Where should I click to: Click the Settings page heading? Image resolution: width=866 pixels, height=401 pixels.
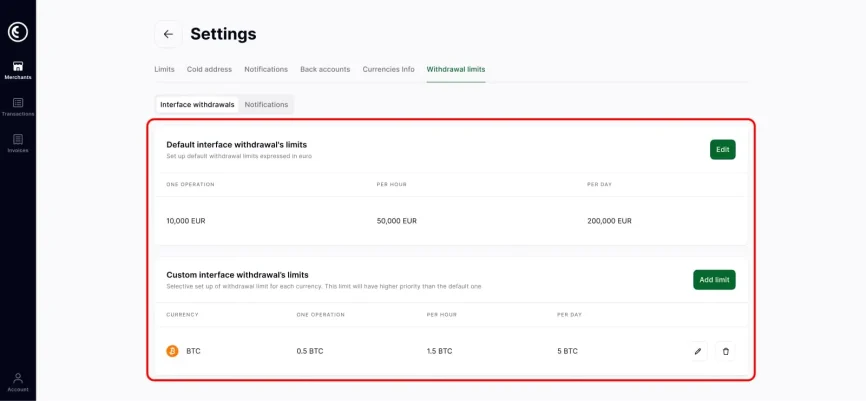click(223, 34)
